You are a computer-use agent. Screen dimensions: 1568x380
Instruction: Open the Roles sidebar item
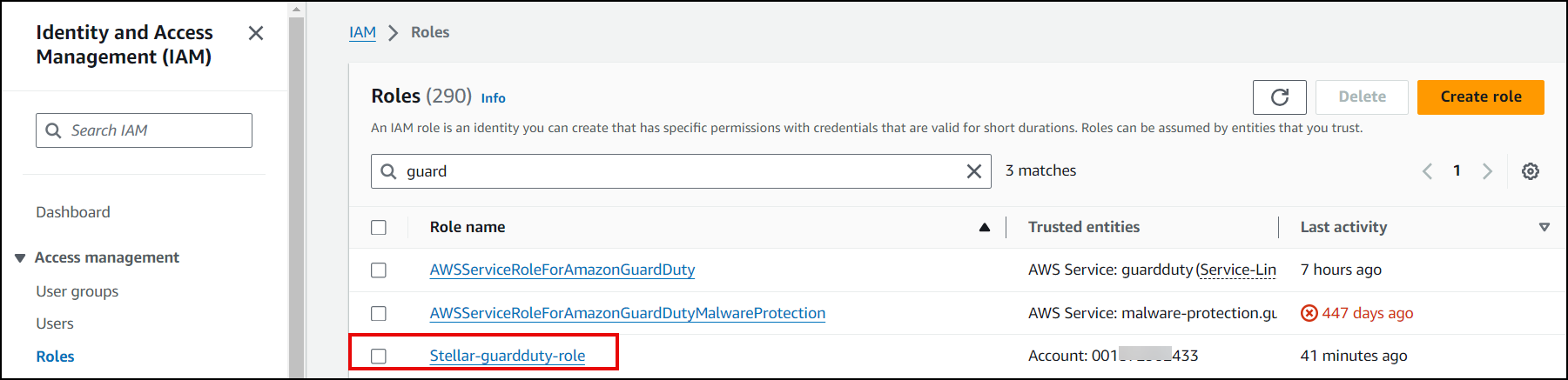pyautogui.click(x=55, y=357)
